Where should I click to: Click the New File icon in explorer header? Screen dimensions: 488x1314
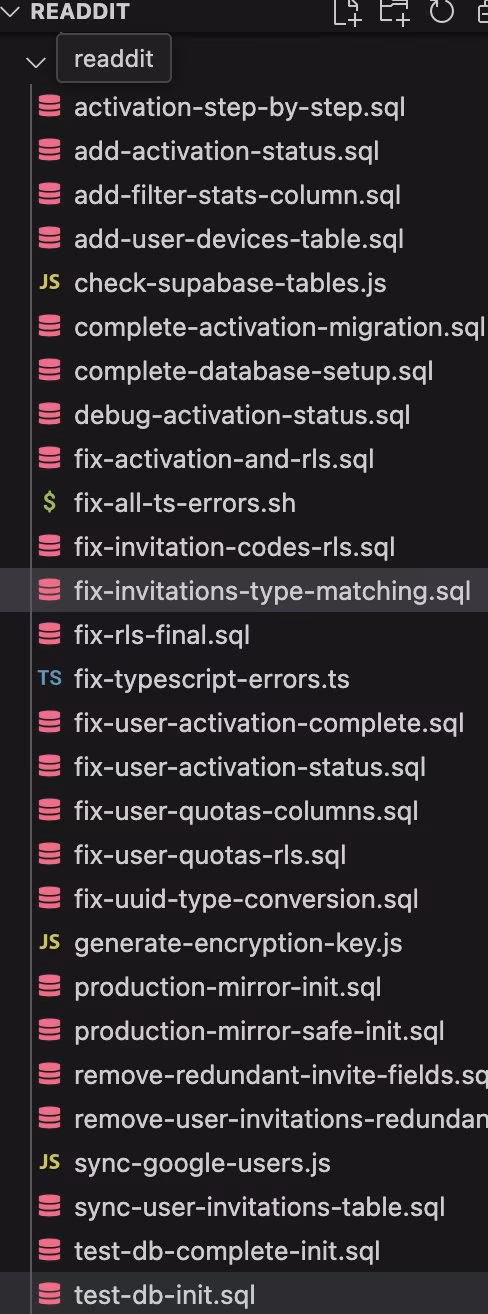click(346, 12)
